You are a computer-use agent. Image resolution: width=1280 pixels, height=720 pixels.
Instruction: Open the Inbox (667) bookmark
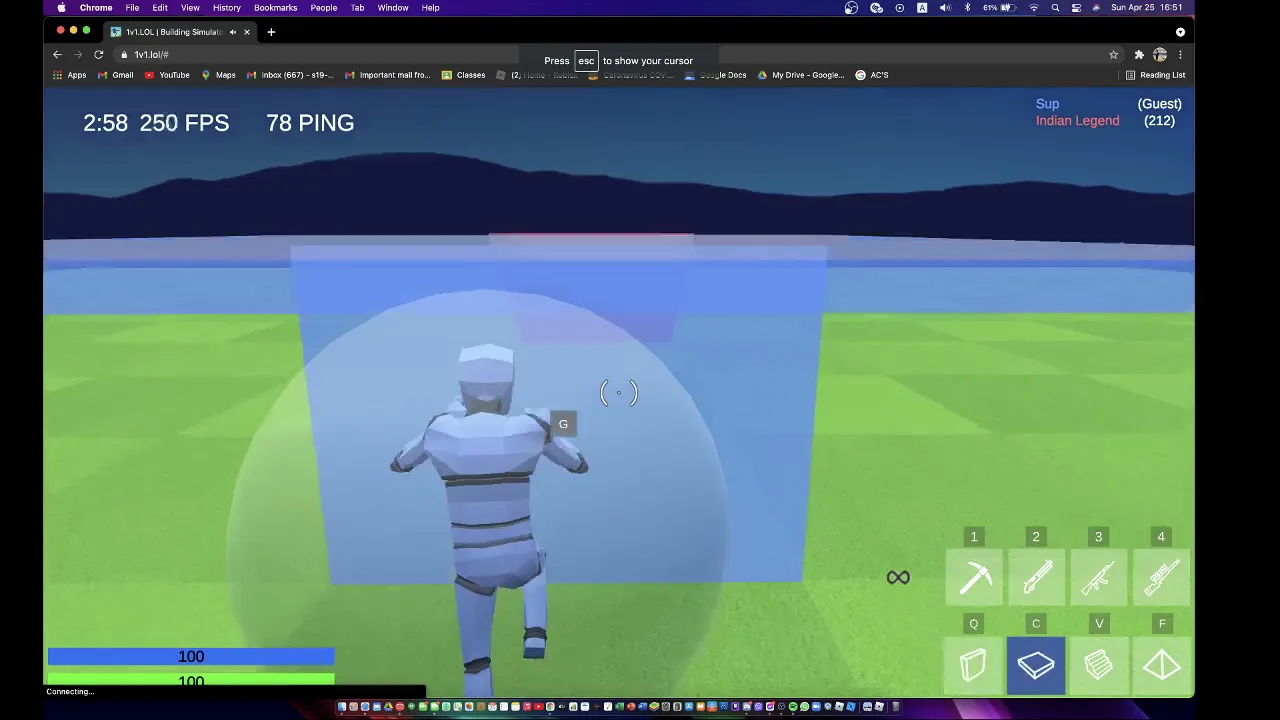pyautogui.click(x=290, y=75)
